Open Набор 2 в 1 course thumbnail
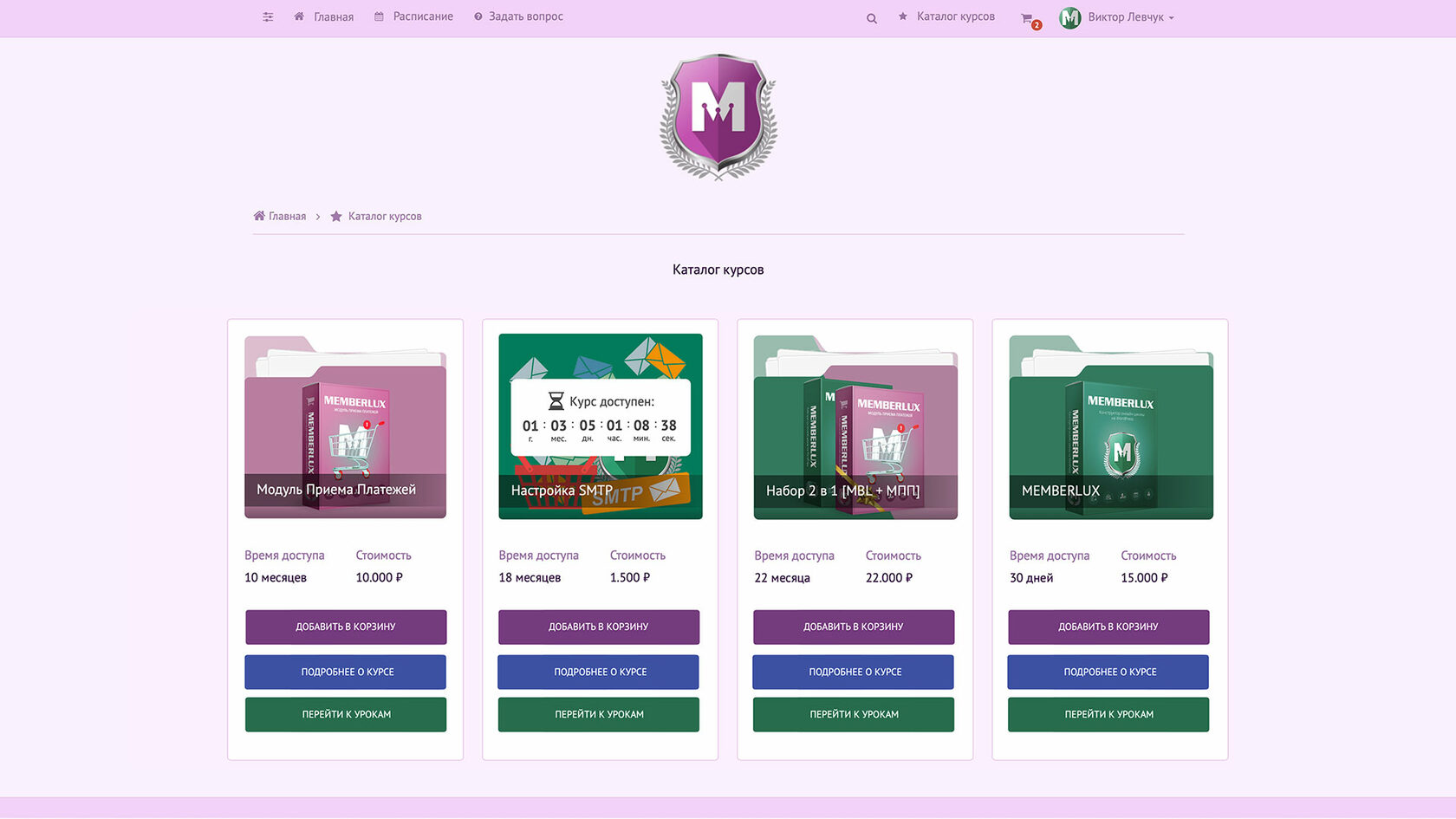The image size is (1456, 819). [855, 427]
